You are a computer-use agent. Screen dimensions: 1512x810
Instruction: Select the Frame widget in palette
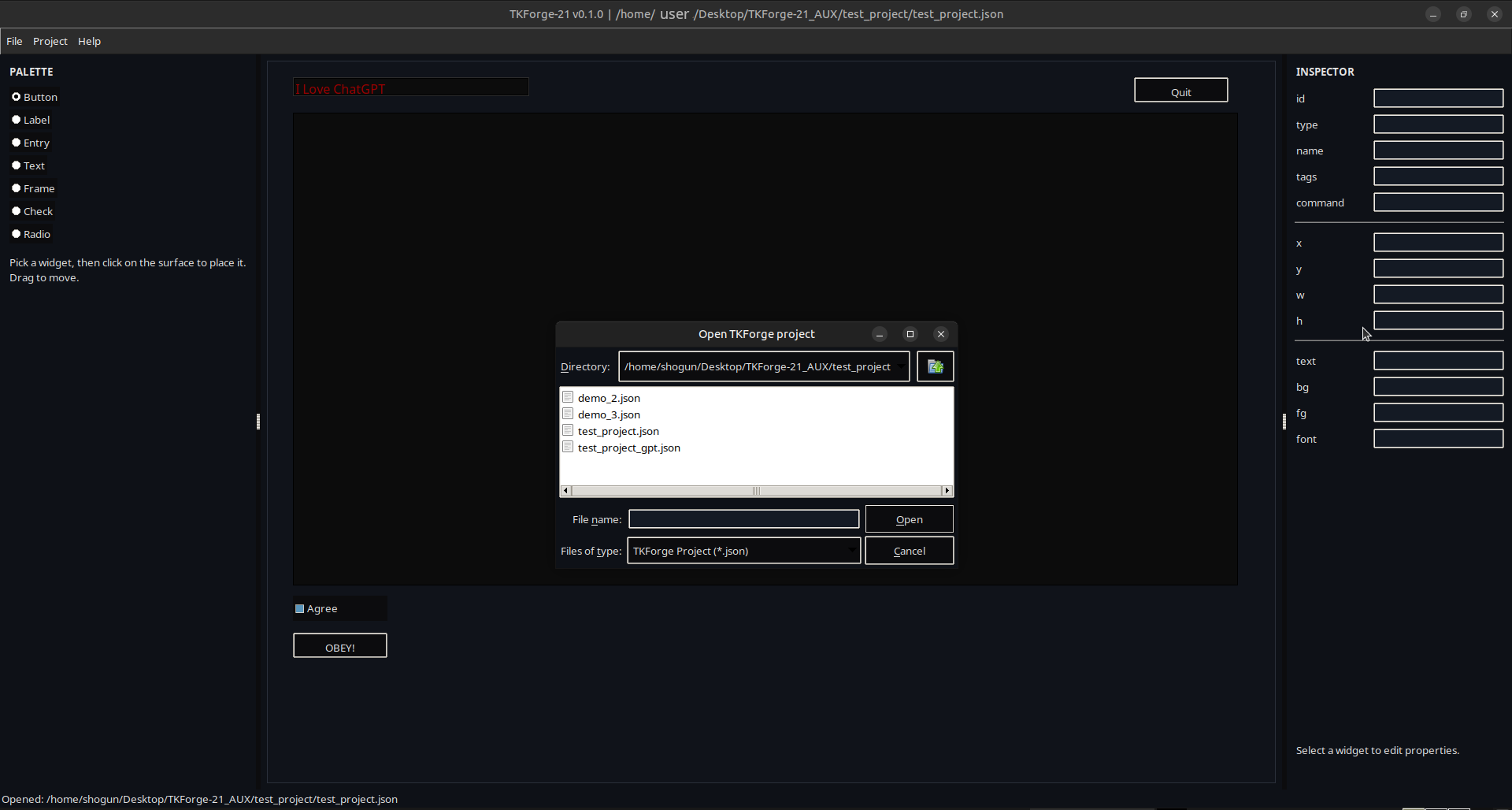tap(17, 188)
